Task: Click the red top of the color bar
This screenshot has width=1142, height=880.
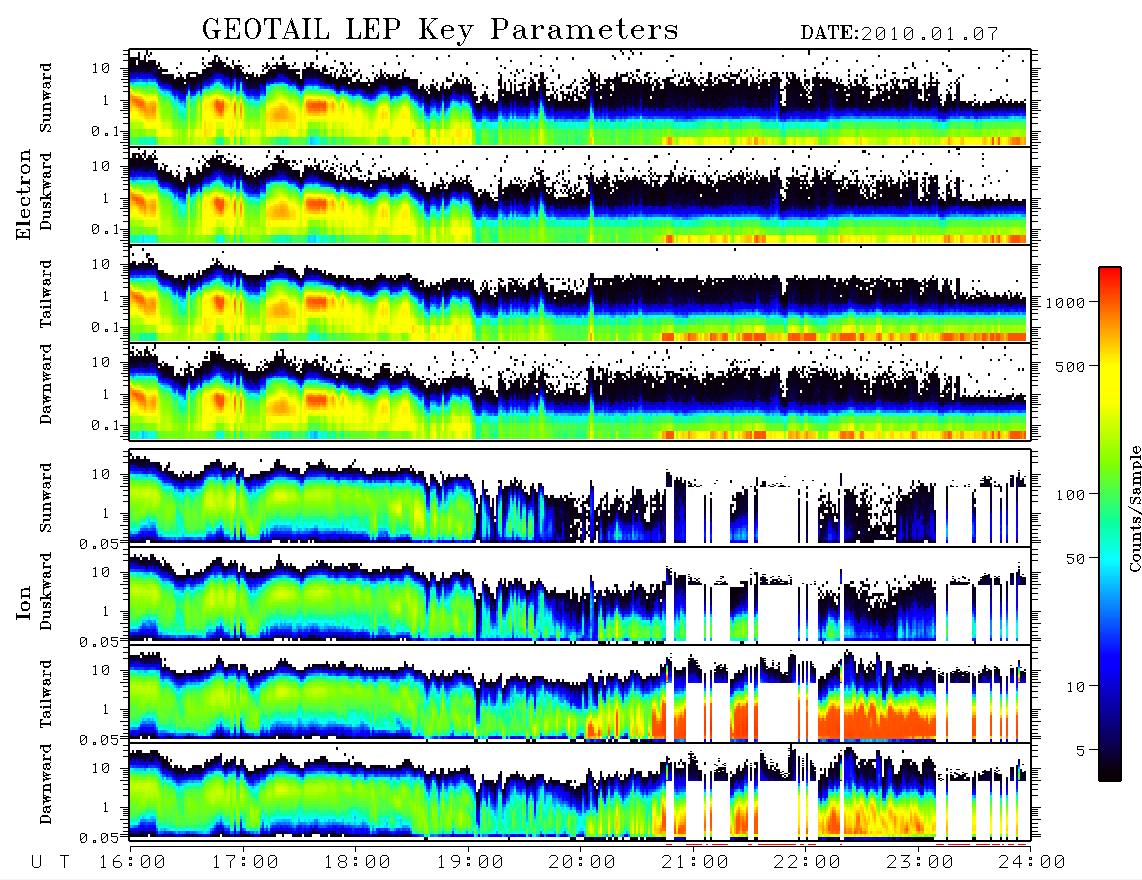Action: [1110, 280]
